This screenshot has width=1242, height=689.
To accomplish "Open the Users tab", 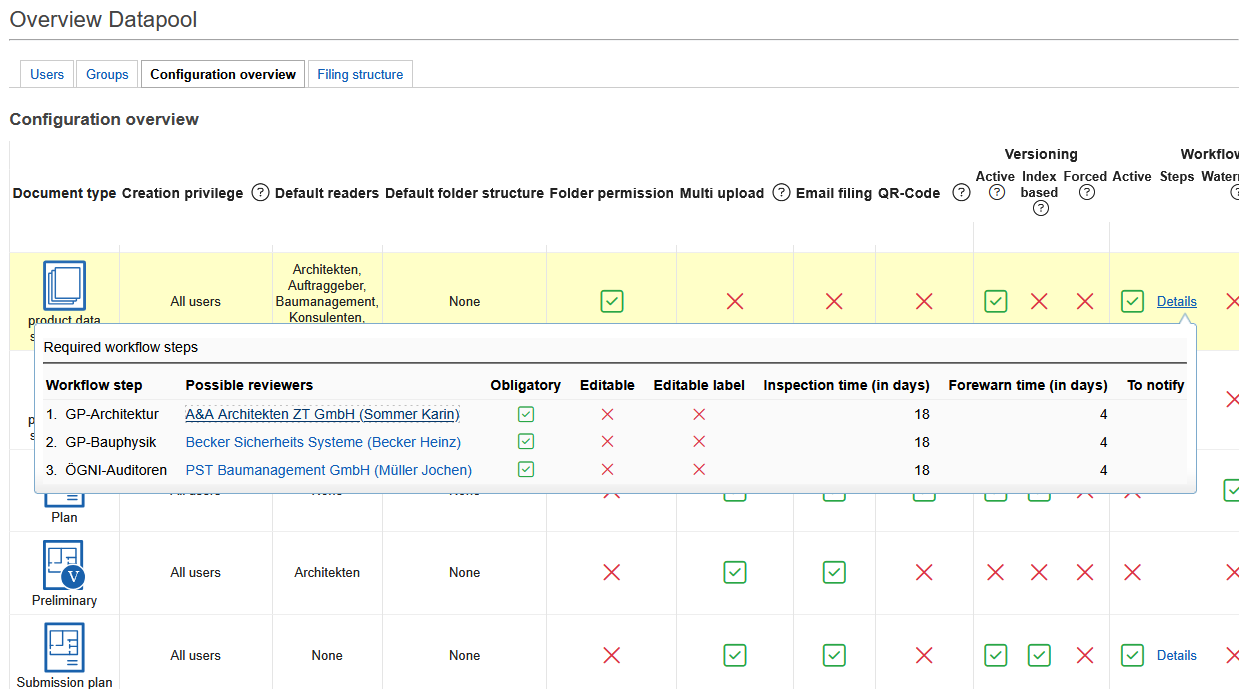I will [47, 75].
